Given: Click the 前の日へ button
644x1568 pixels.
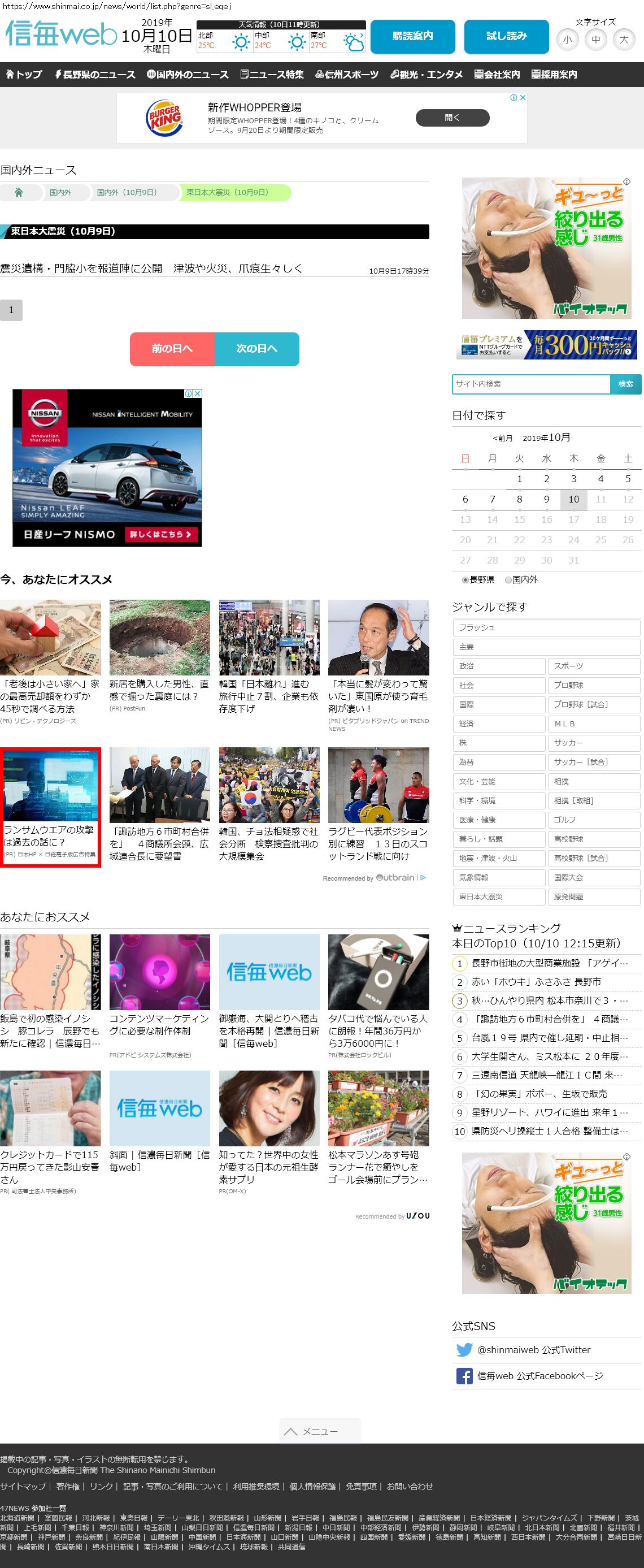Looking at the screenshot, I should click(x=172, y=349).
